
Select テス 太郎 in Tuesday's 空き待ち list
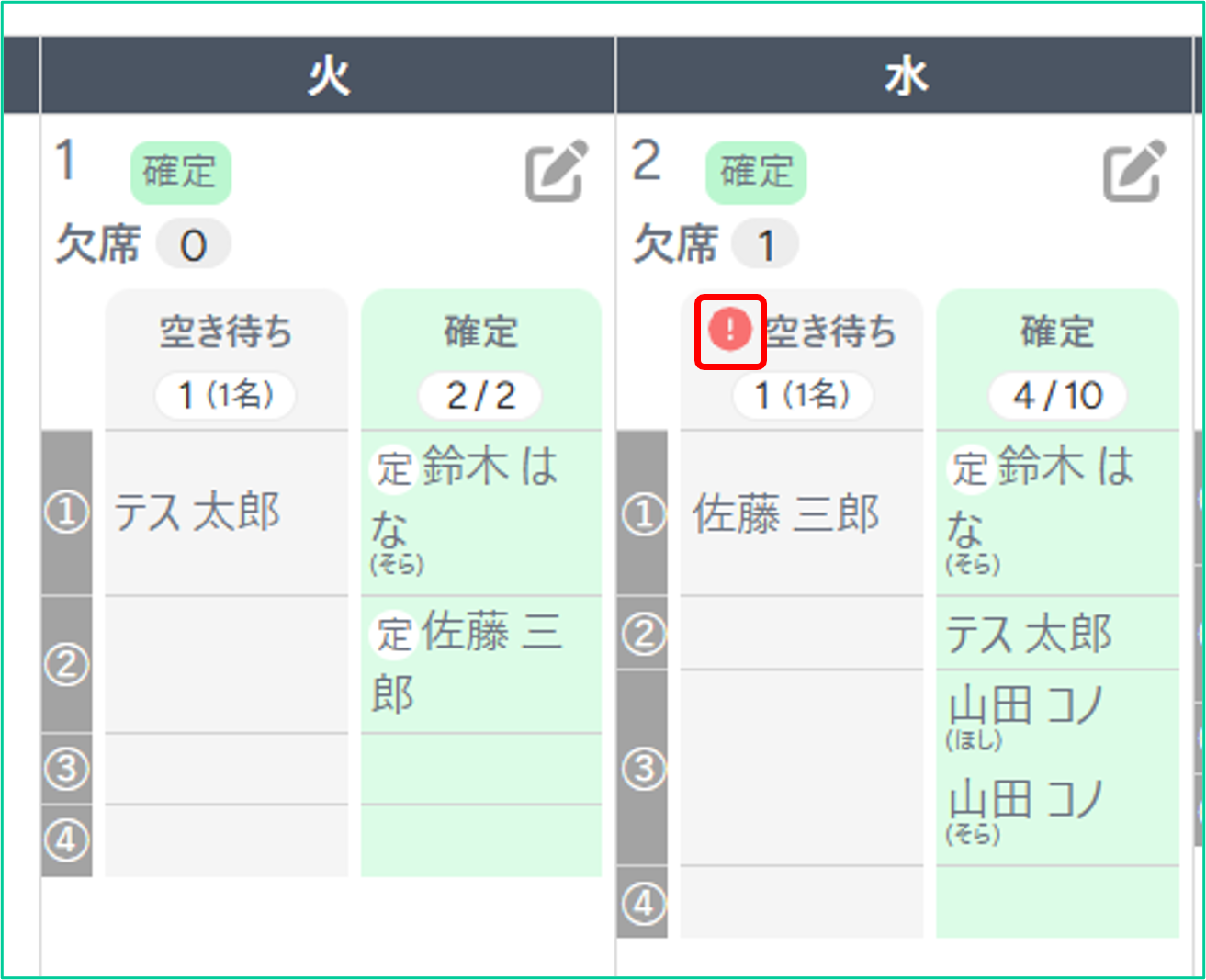coord(197,513)
